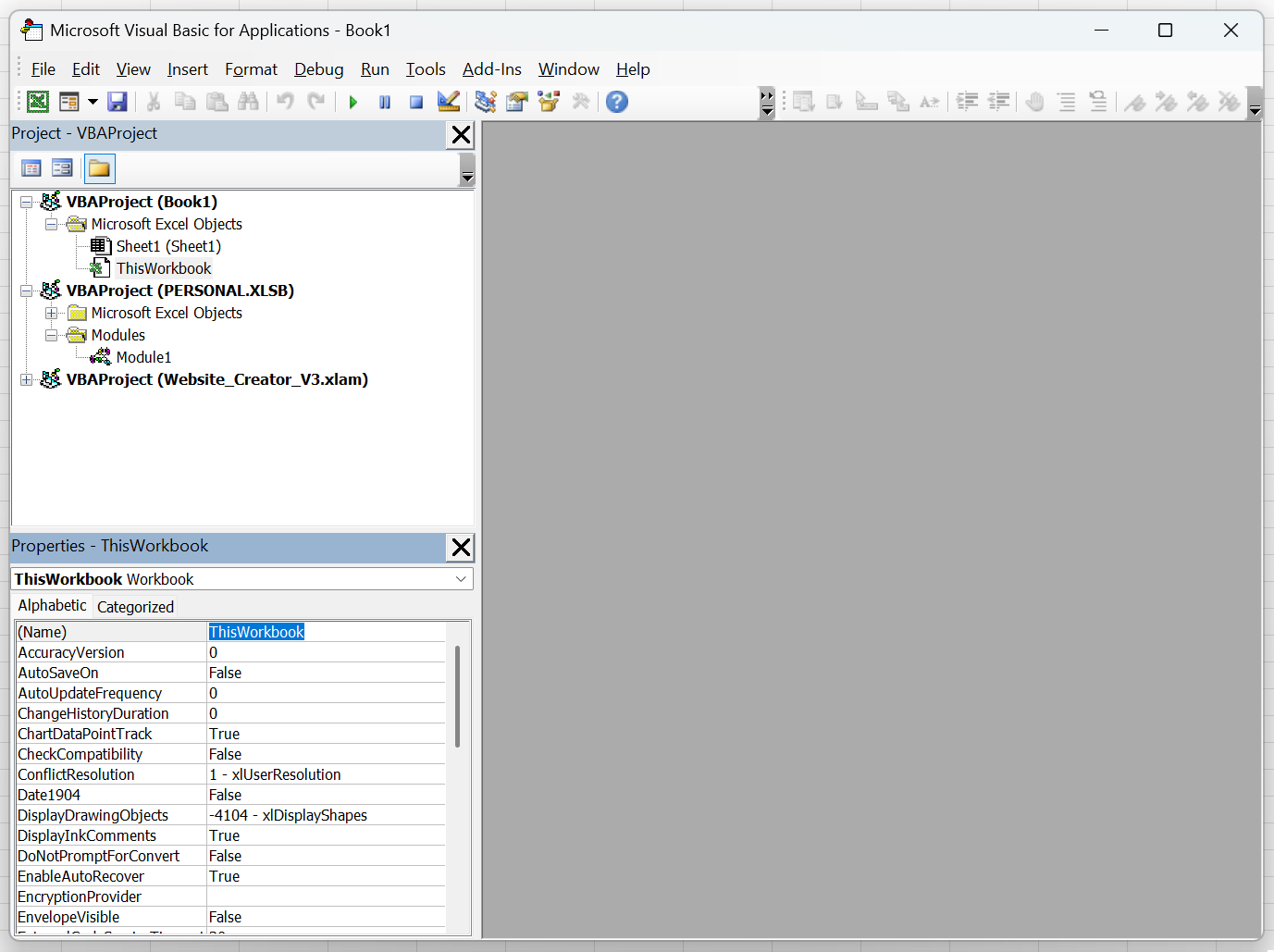This screenshot has width=1274, height=952.
Task: Run the macro with the green play icon
Action: tap(353, 102)
